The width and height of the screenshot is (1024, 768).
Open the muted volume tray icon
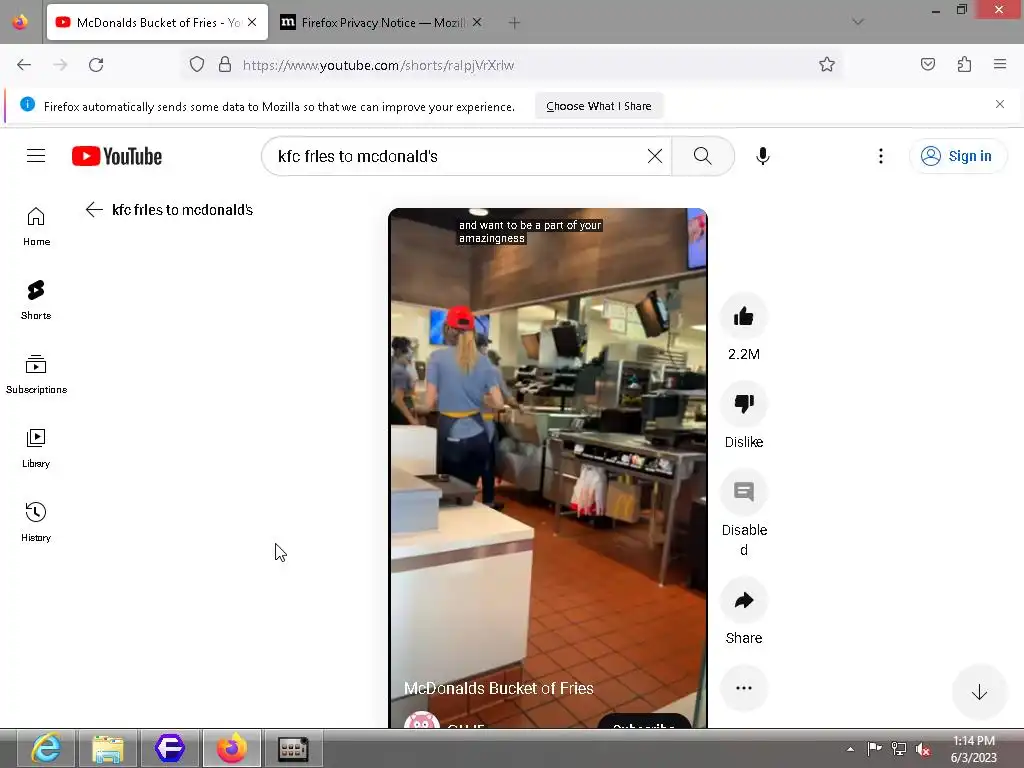[x=923, y=749]
